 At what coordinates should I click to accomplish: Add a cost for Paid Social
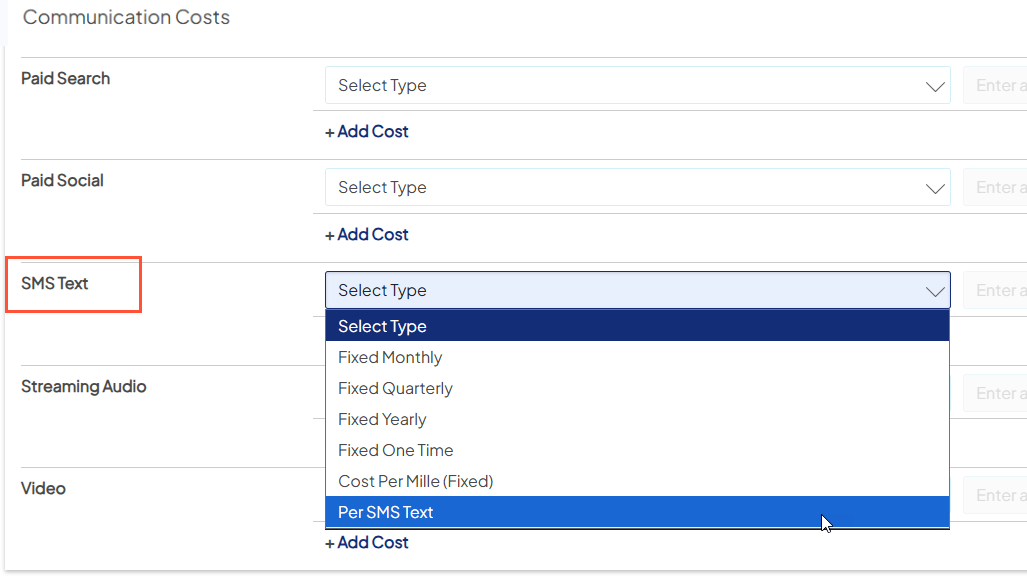(367, 234)
